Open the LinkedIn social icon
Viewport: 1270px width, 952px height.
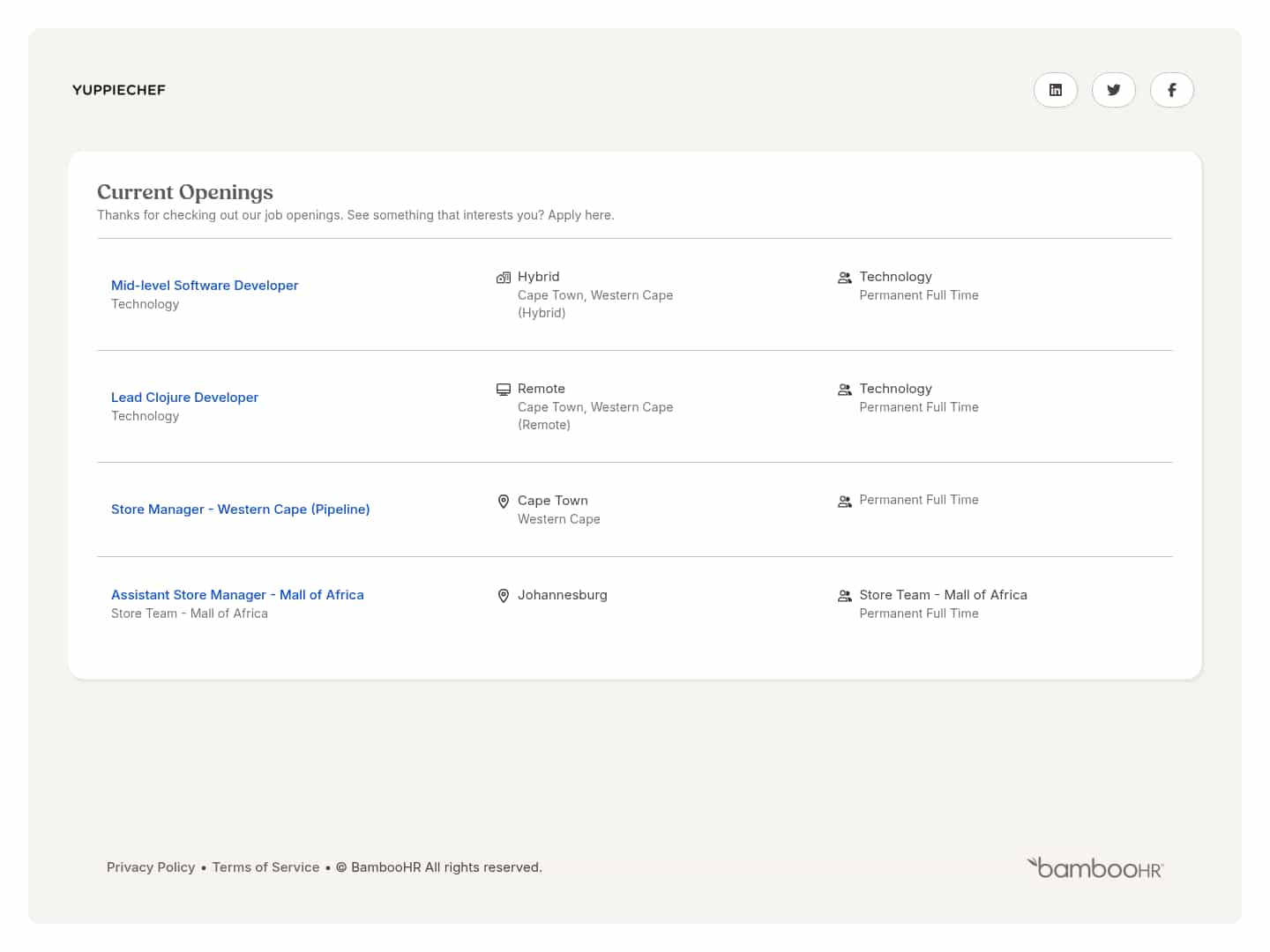click(x=1055, y=90)
